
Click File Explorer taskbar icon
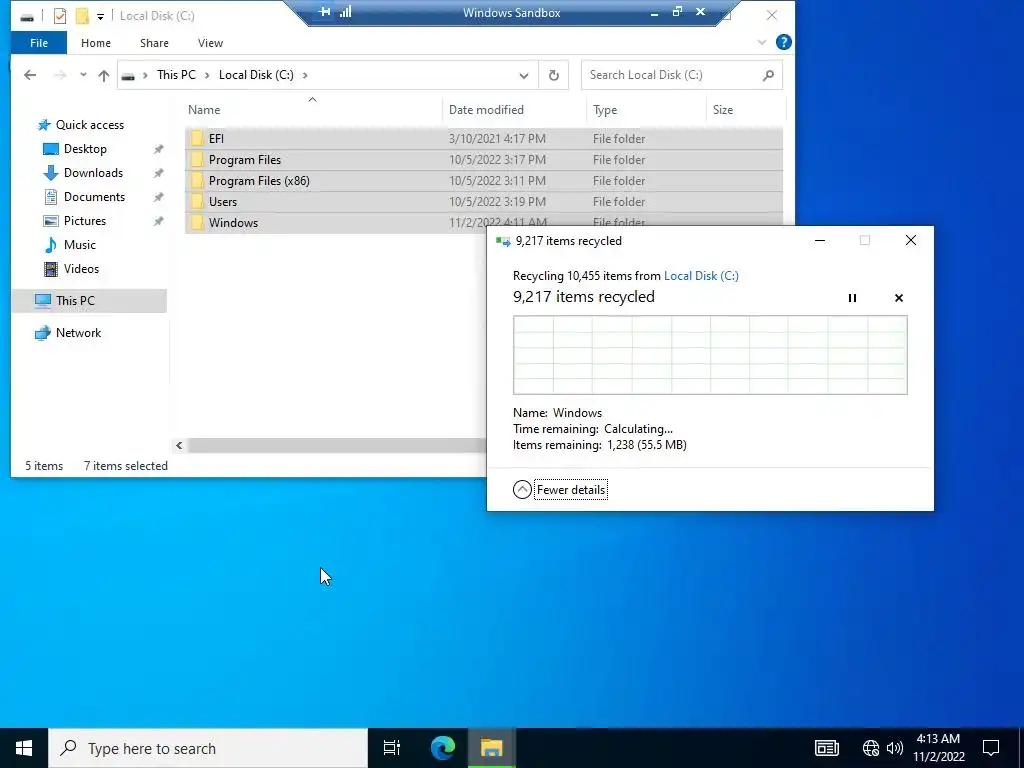[491, 748]
